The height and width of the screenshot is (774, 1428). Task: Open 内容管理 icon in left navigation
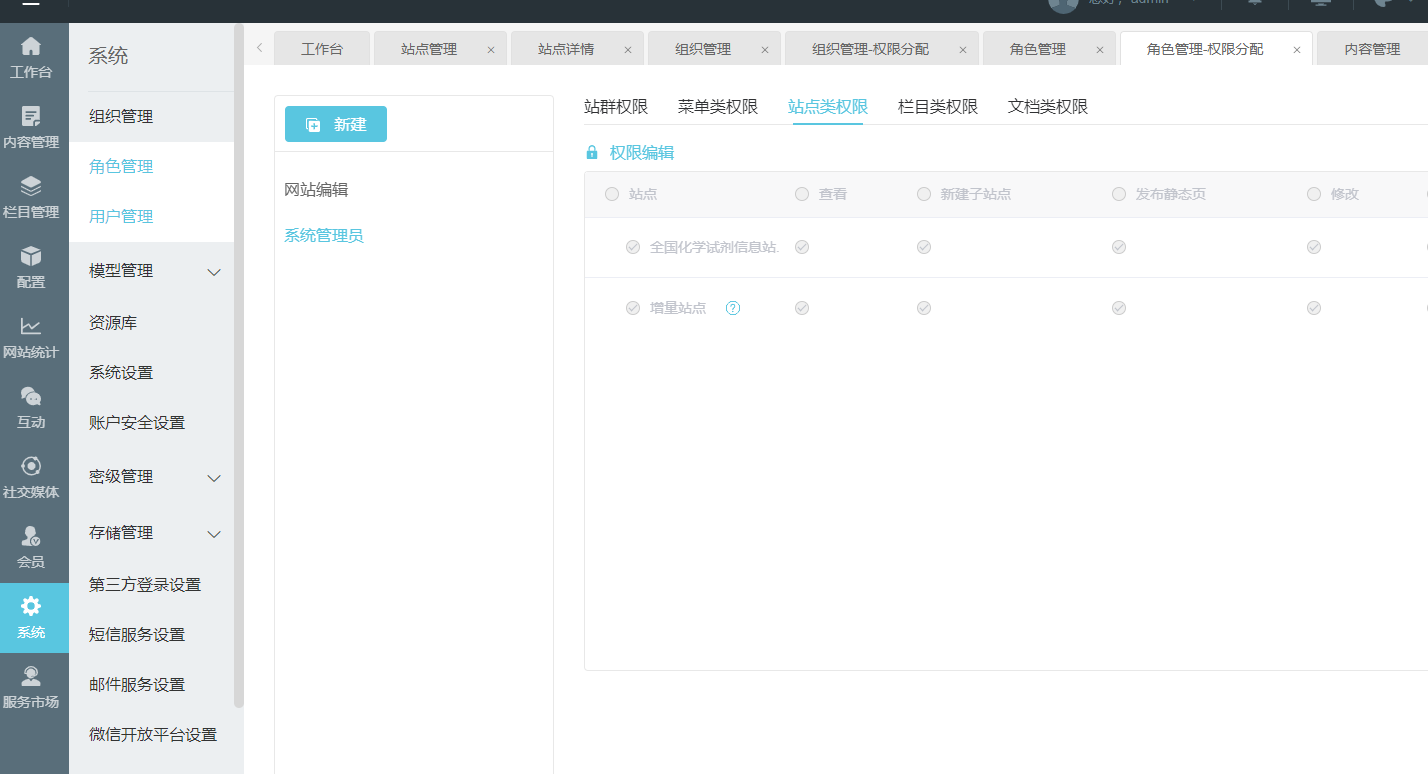point(31,117)
